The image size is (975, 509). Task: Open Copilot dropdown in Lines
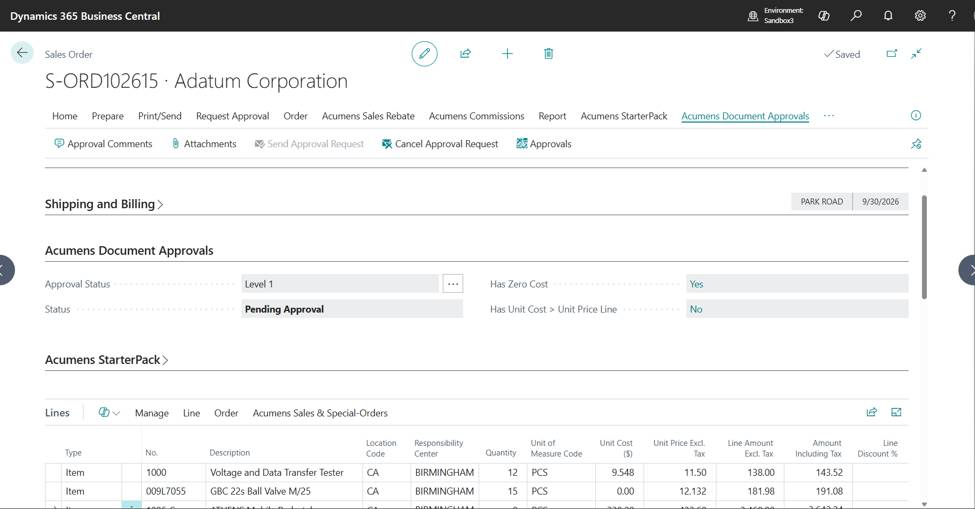[109, 413]
